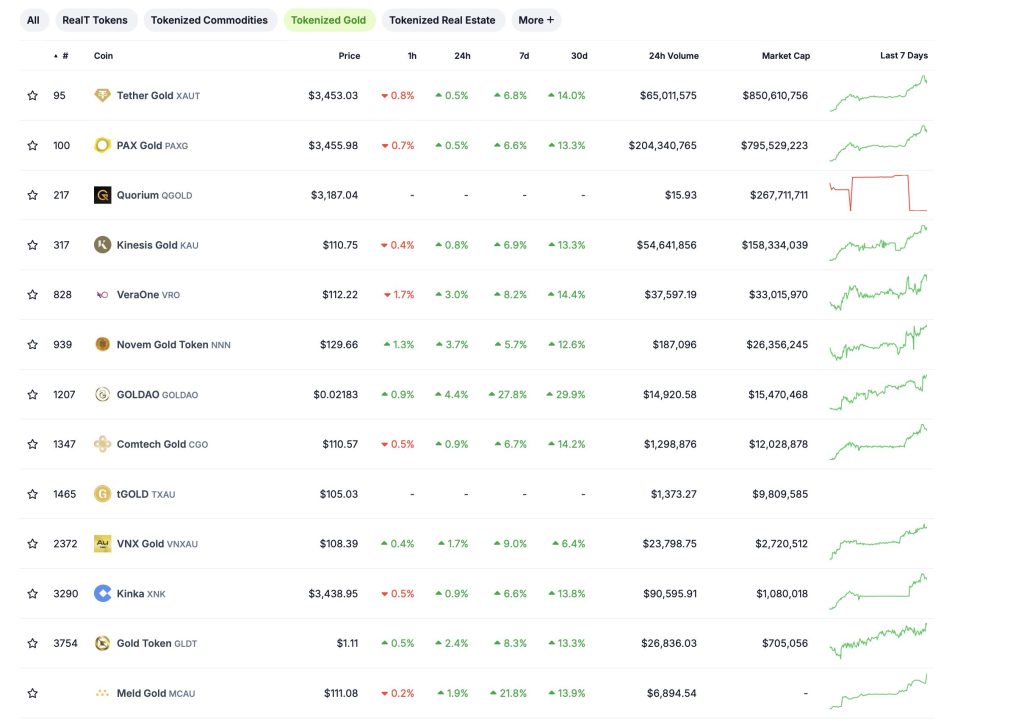Click VeraOne's 7-day sparkline chart

(x=878, y=293)
